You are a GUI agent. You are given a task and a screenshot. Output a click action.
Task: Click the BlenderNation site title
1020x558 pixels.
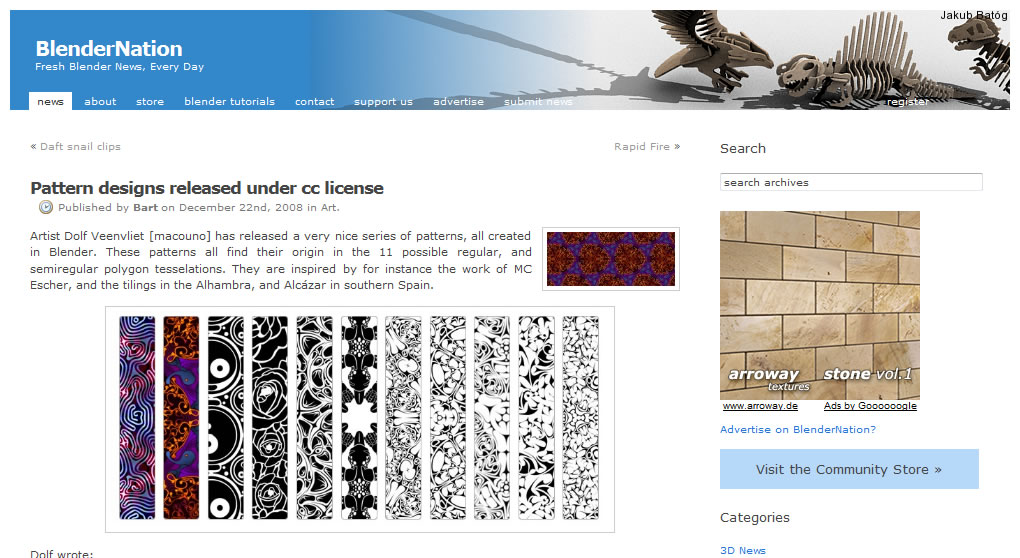coord(109,49)
